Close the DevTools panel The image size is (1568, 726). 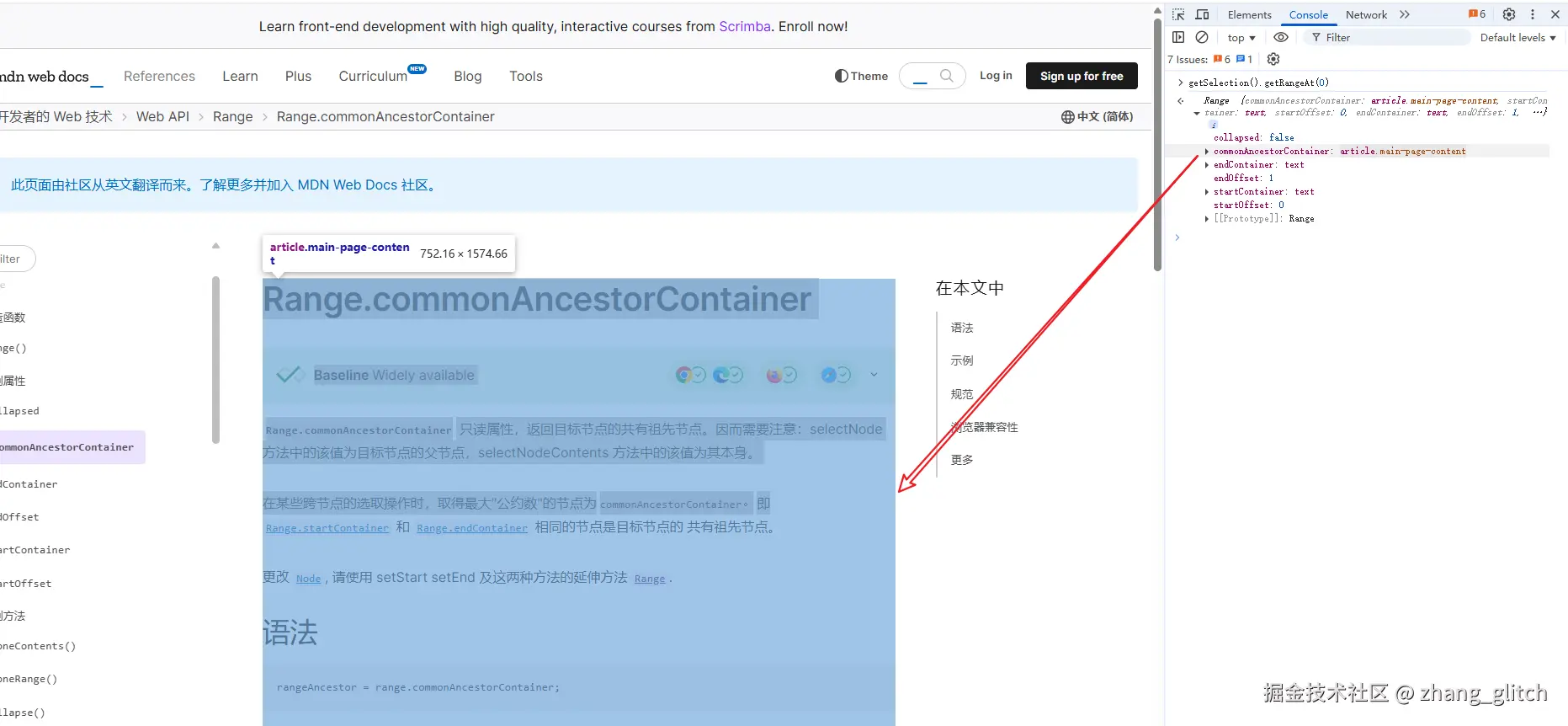pyautogui.click(x=1555, y=14)
